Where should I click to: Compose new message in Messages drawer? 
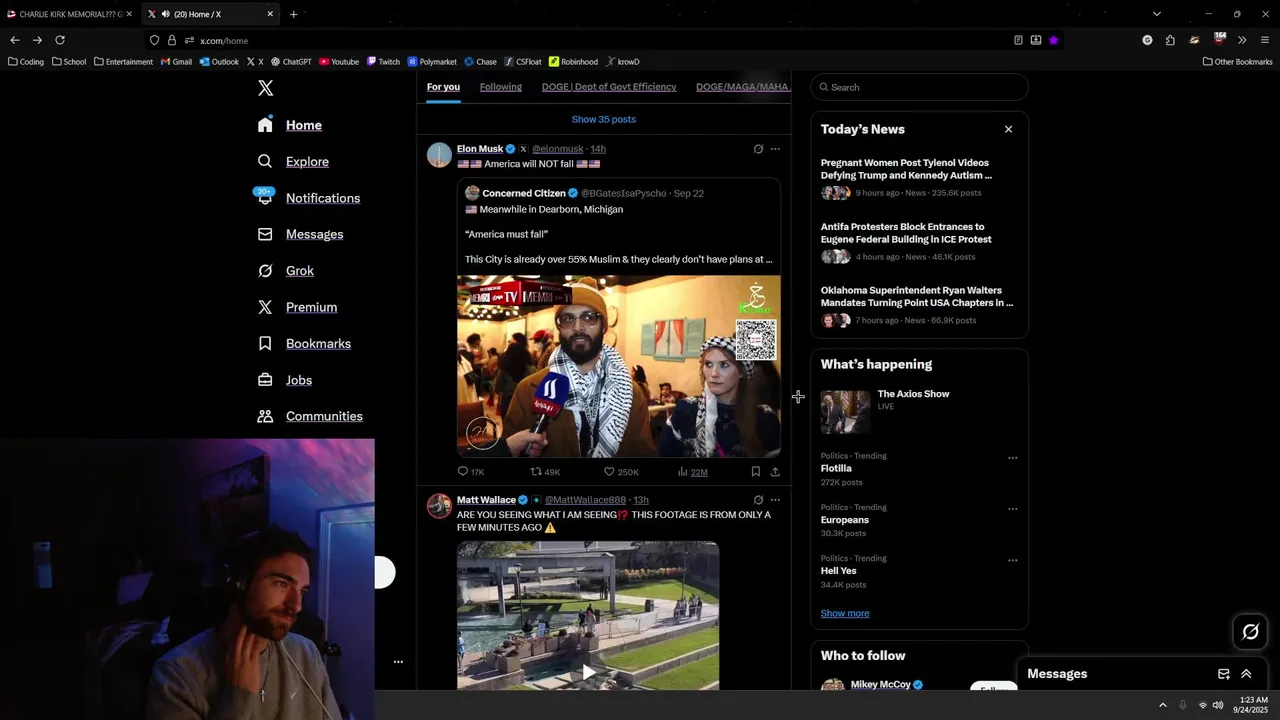pyautogui.click(x=1223, y=674)
